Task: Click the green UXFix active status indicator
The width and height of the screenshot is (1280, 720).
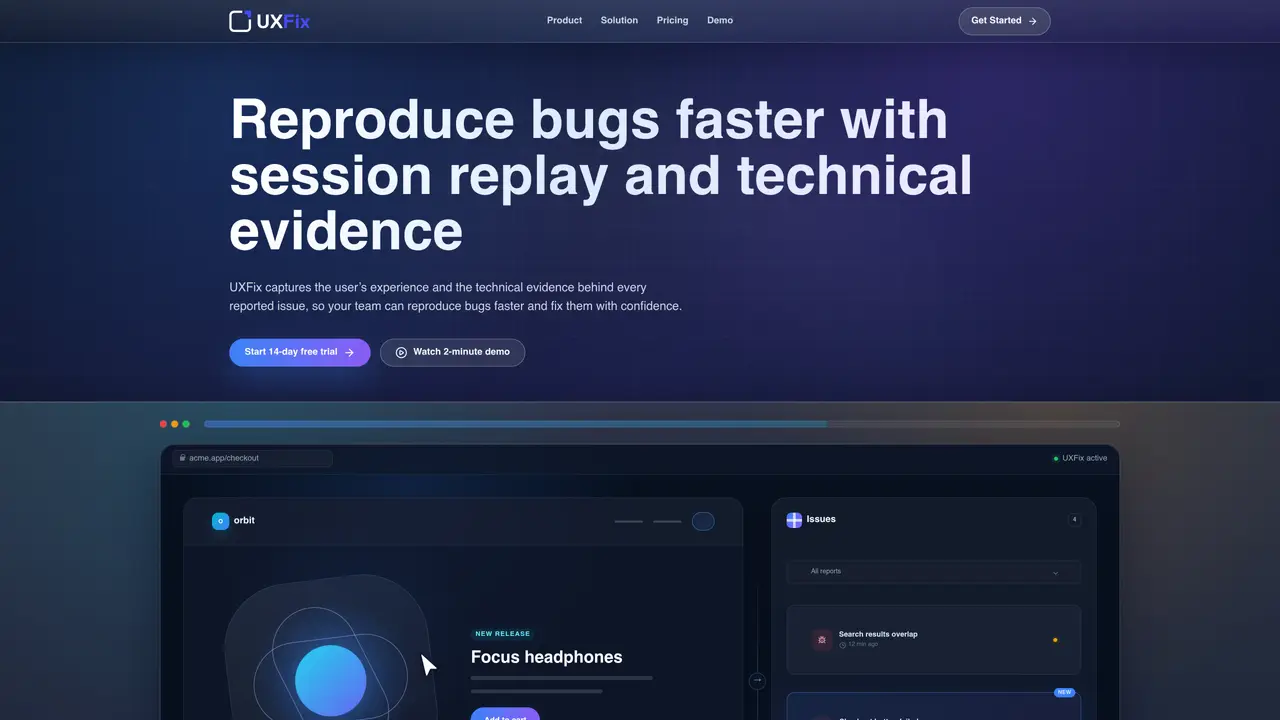Action: pyautogui.click(x=1055, y=458)
